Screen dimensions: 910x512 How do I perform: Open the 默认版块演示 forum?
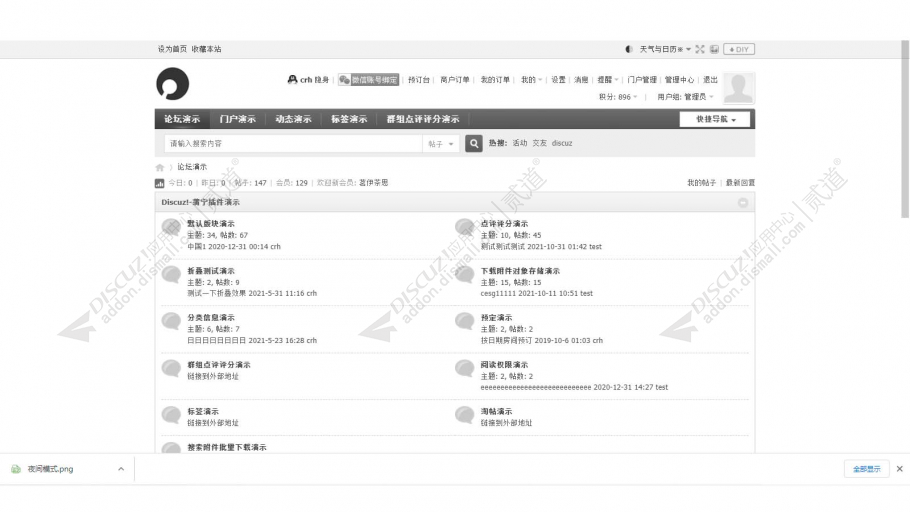[211, 223]
